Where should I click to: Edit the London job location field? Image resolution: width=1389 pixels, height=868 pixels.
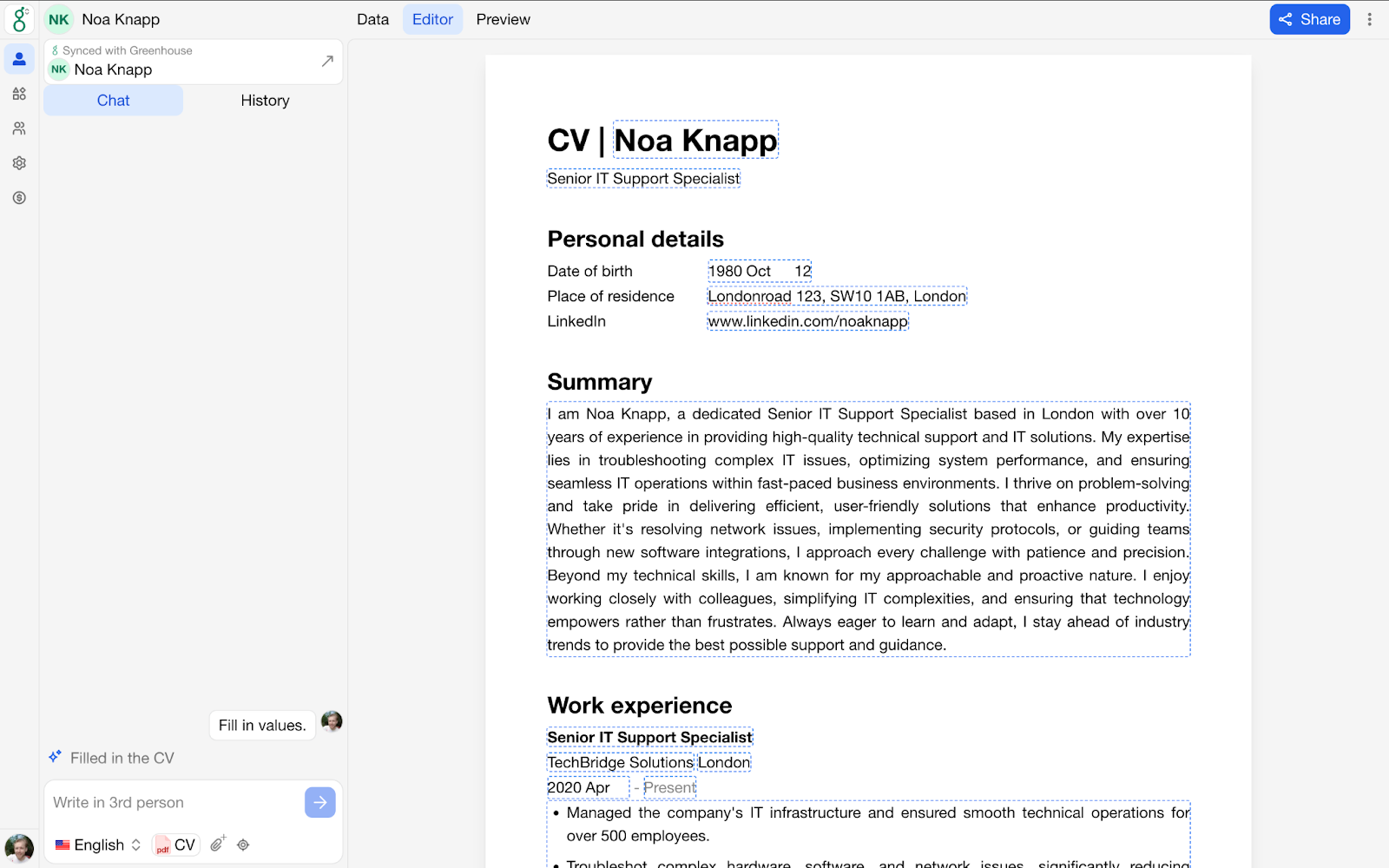point(724,762)
